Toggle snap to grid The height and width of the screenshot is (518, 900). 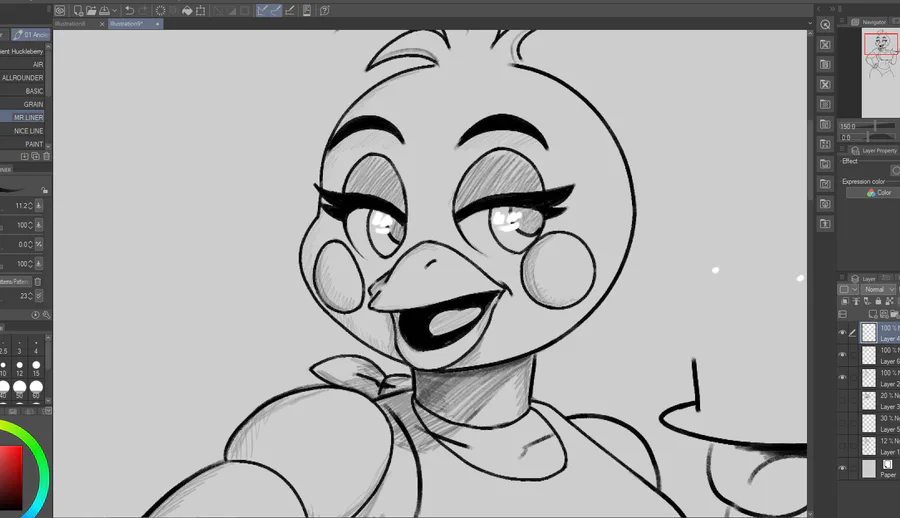[x=290, y=10]
